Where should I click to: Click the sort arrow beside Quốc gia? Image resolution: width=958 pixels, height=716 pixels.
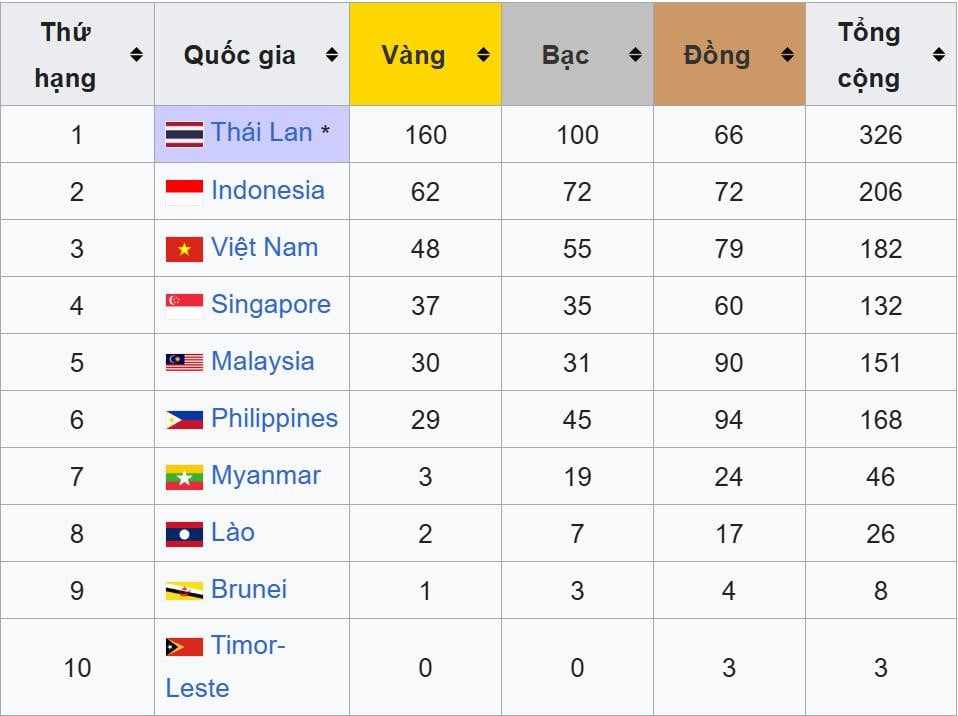pyautogui.click(x=332, y=55)
